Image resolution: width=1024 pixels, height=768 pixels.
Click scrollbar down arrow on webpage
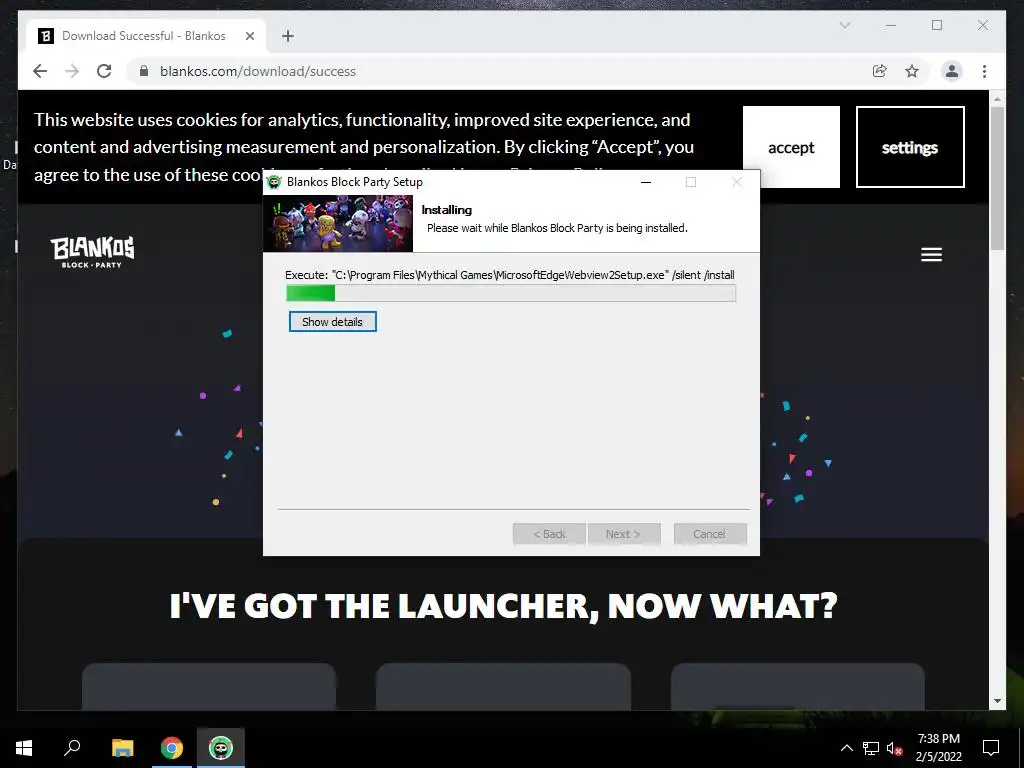(997, 701)
